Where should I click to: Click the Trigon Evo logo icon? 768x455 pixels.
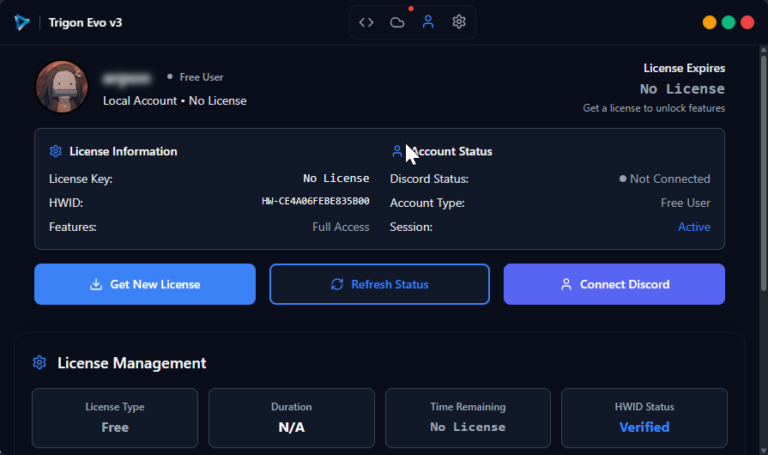pos(22,22)
